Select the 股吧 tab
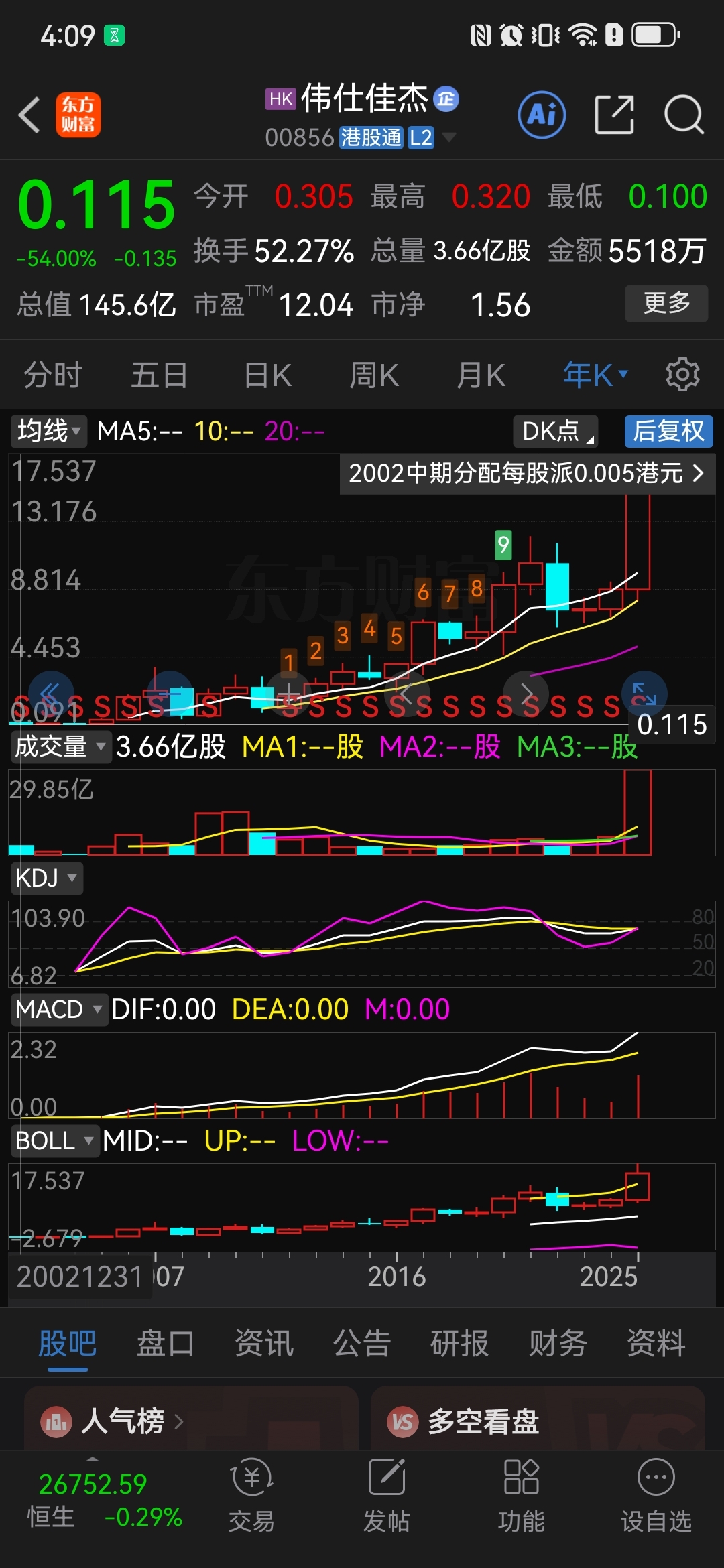Screen dimensions: 724x1568 tap(68, 1344)
